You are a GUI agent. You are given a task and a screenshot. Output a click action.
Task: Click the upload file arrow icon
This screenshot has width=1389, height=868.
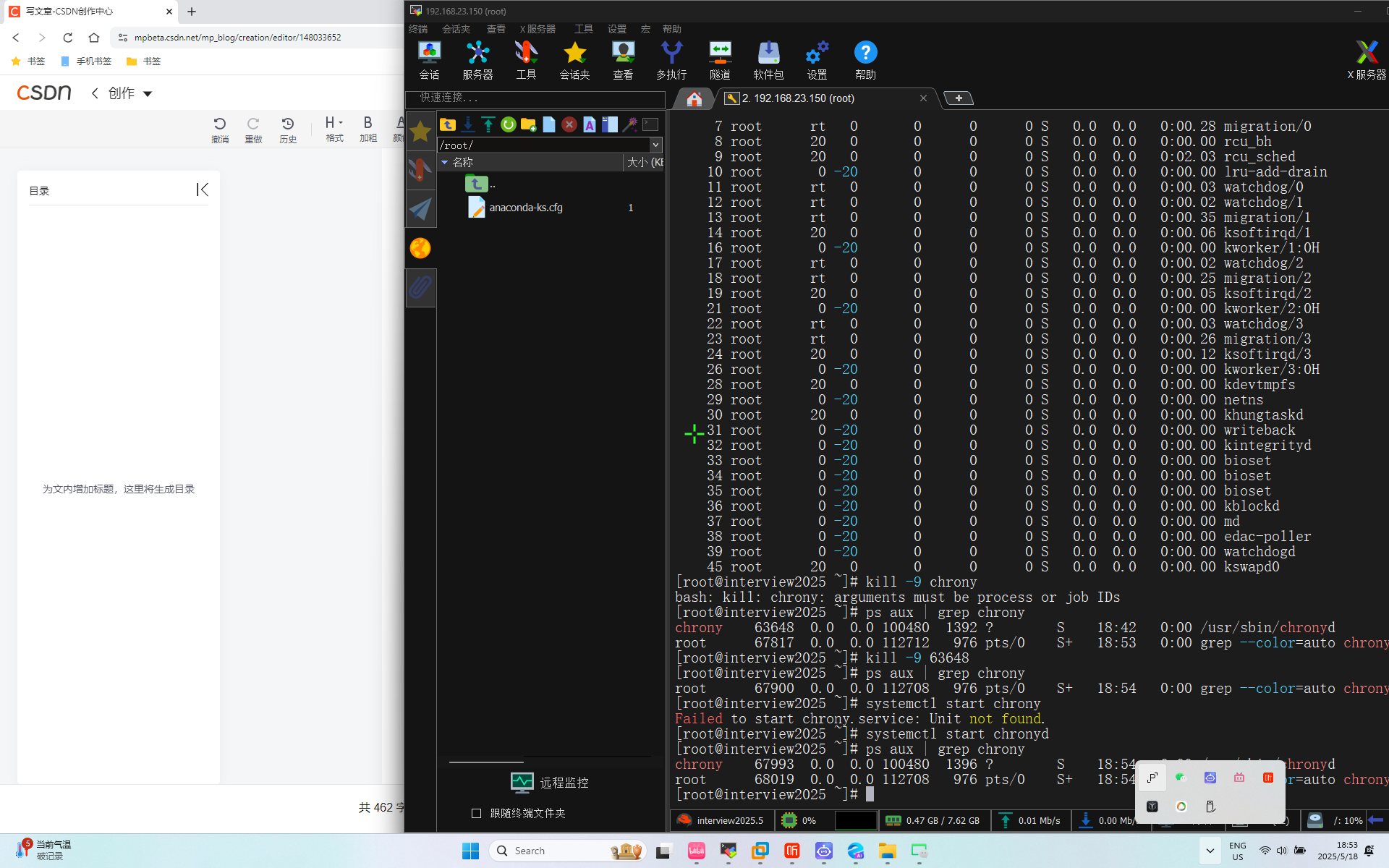(x=488, y=125)
